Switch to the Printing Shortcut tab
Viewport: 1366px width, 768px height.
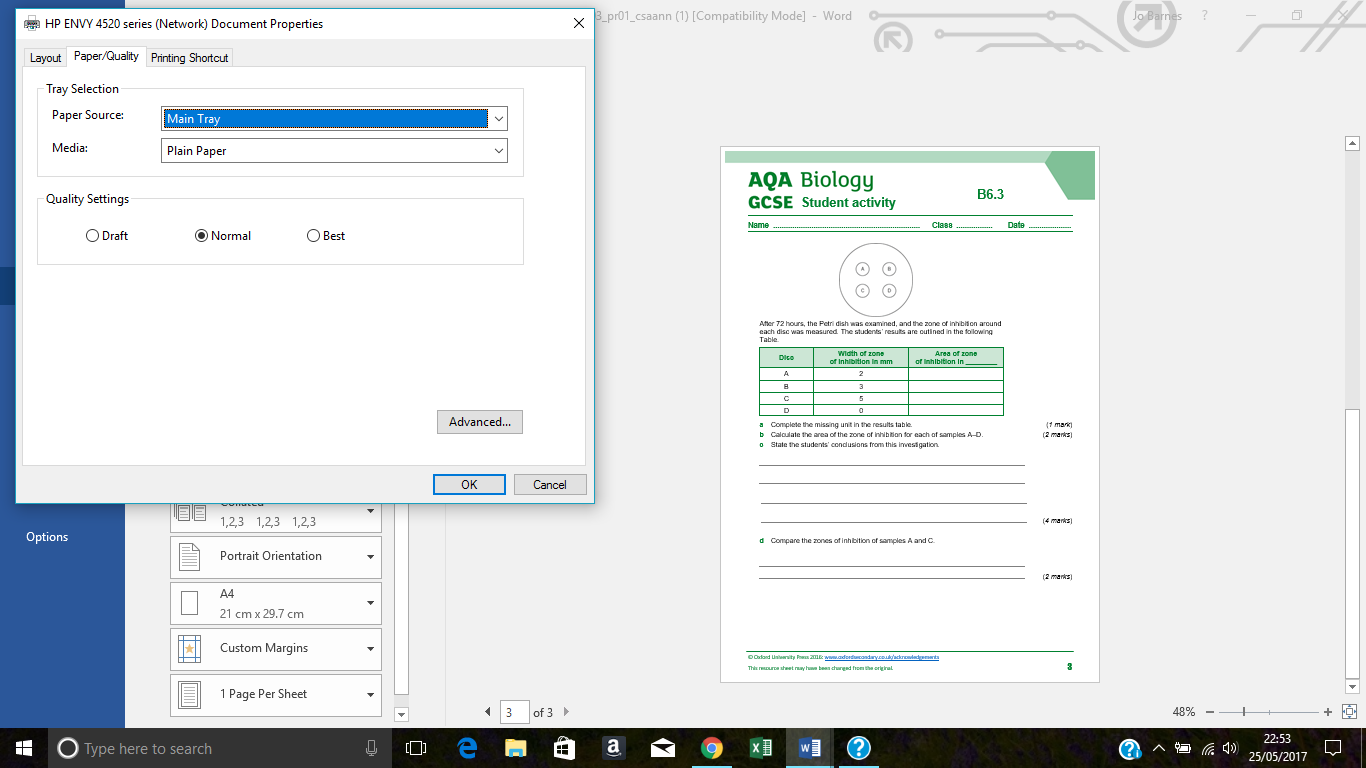point(189,58)
